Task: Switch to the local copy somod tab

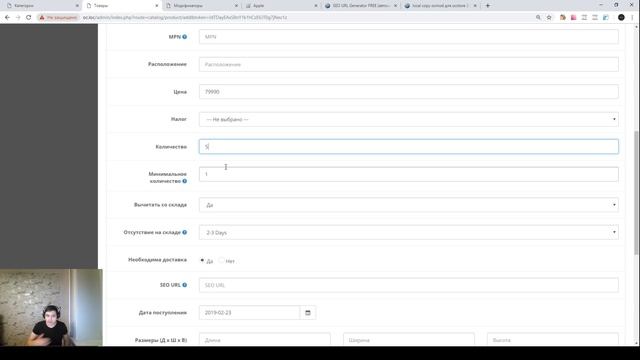Action: [439, 6]
